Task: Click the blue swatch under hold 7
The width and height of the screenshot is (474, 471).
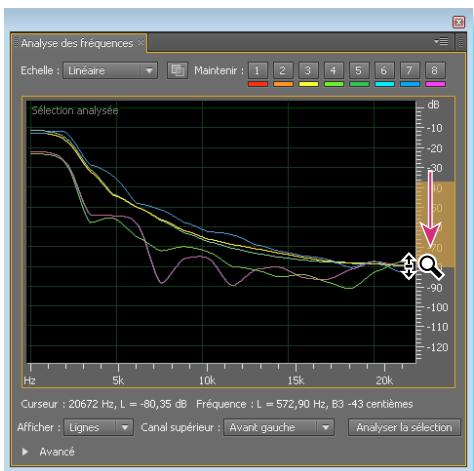Action: [410, 84]
